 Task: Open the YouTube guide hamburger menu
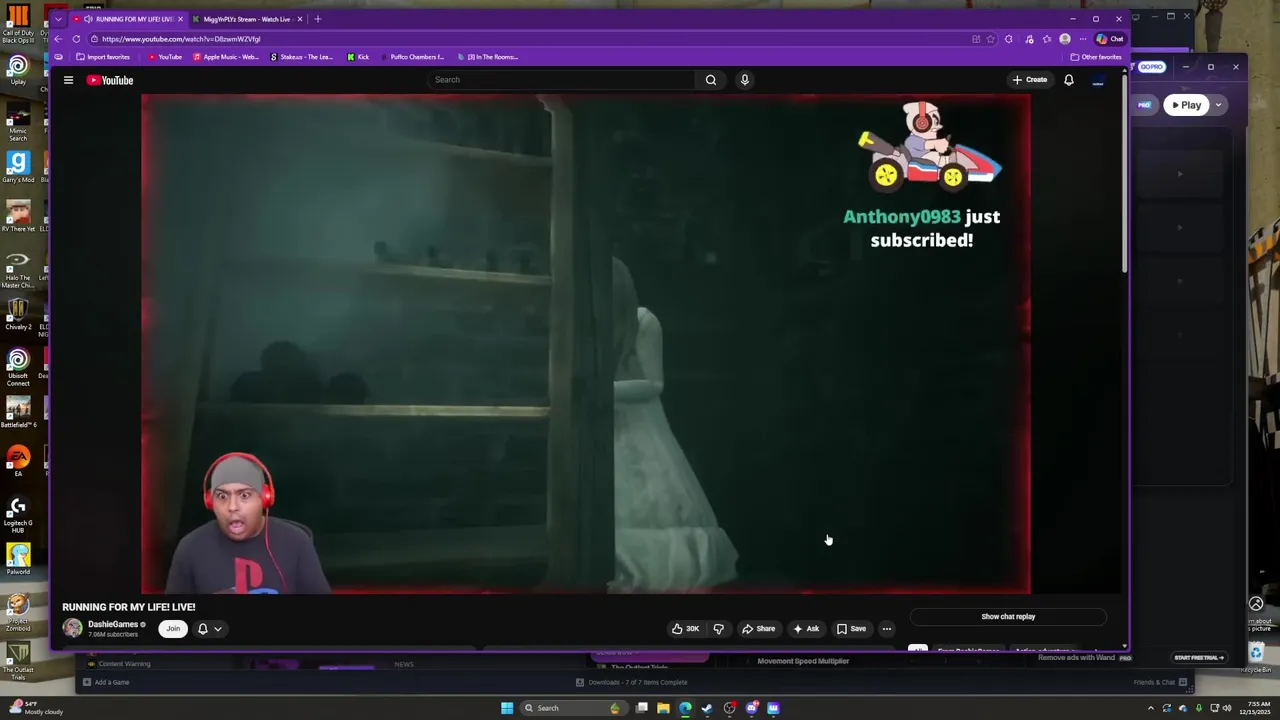(68, 80)
